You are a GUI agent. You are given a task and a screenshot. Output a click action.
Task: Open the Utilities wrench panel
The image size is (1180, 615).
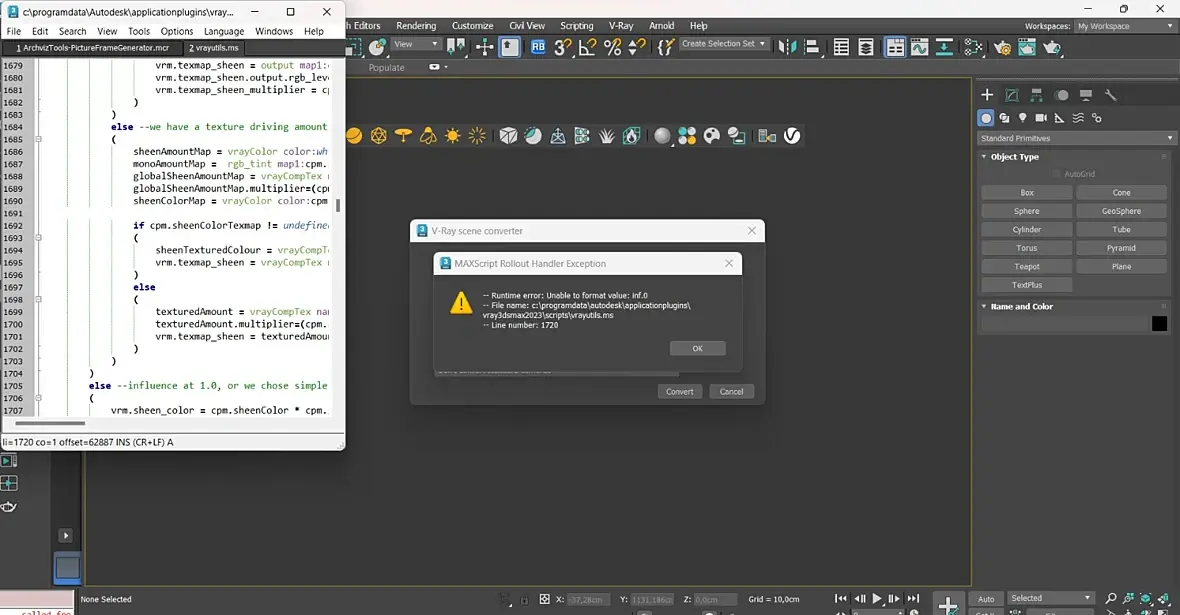click(x=1110, y=95)
